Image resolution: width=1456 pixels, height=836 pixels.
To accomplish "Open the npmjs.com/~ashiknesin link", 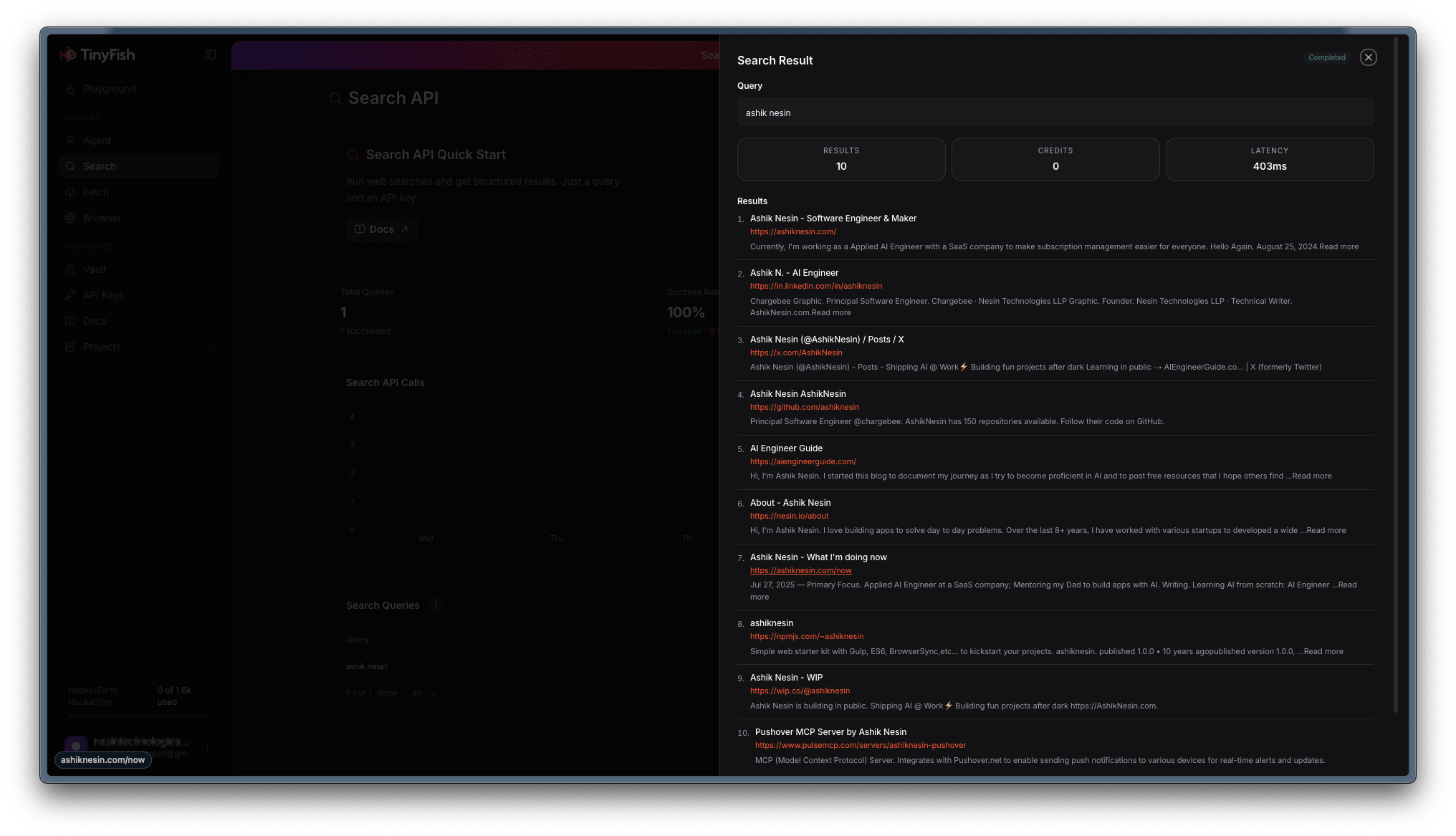I will [807, 636].
